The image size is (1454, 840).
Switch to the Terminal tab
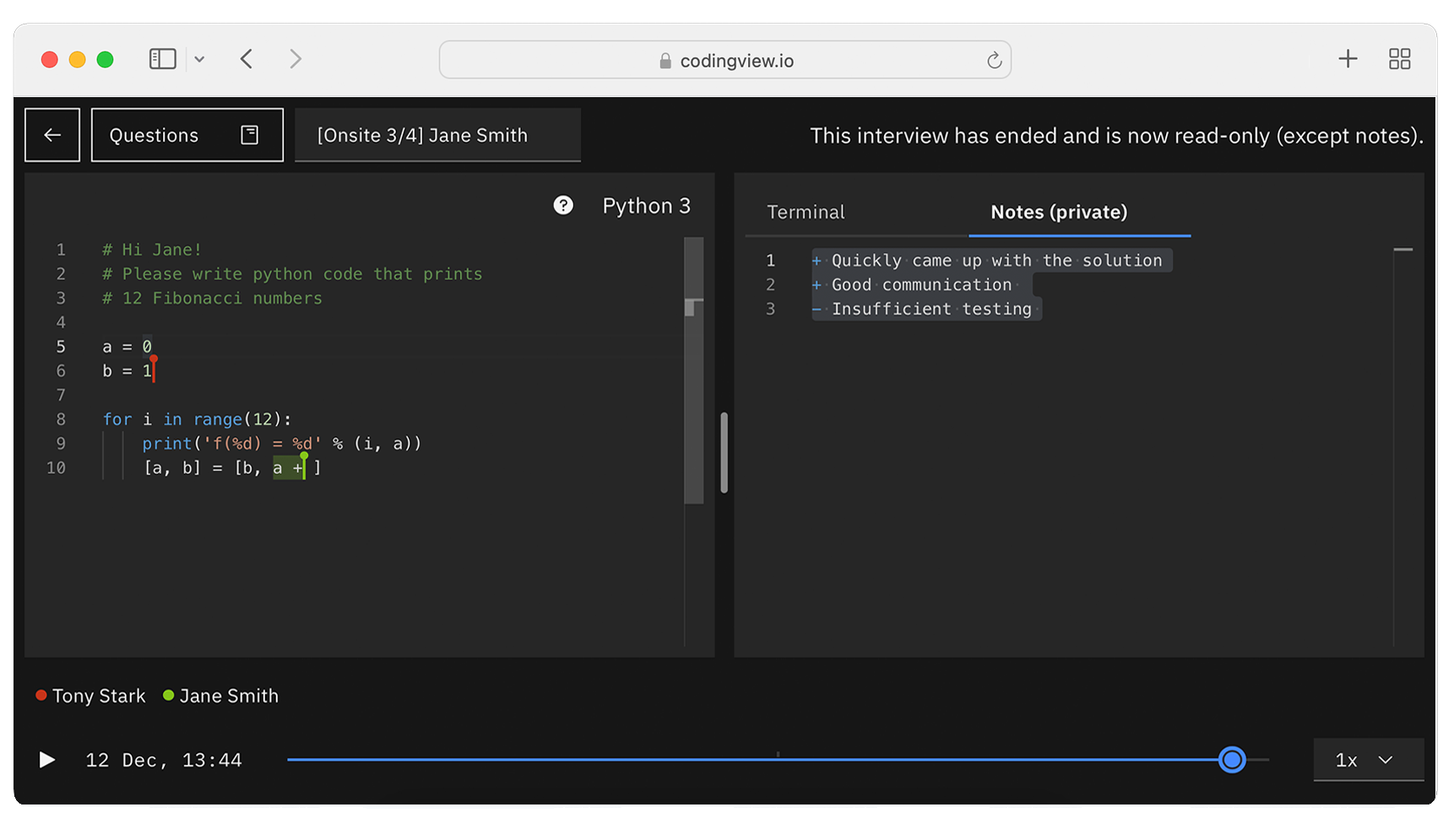(x=806, y=212)
